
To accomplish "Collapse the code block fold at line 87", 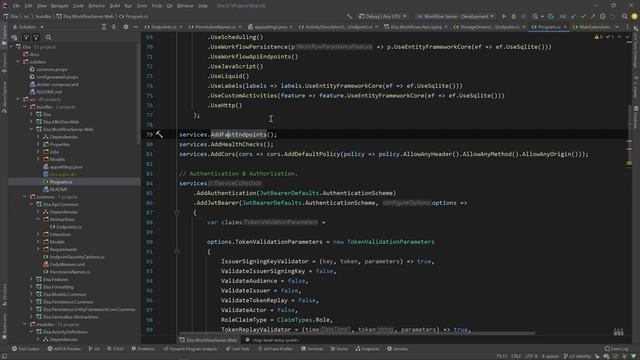I will pyautogui.click(x=177, y=212).
